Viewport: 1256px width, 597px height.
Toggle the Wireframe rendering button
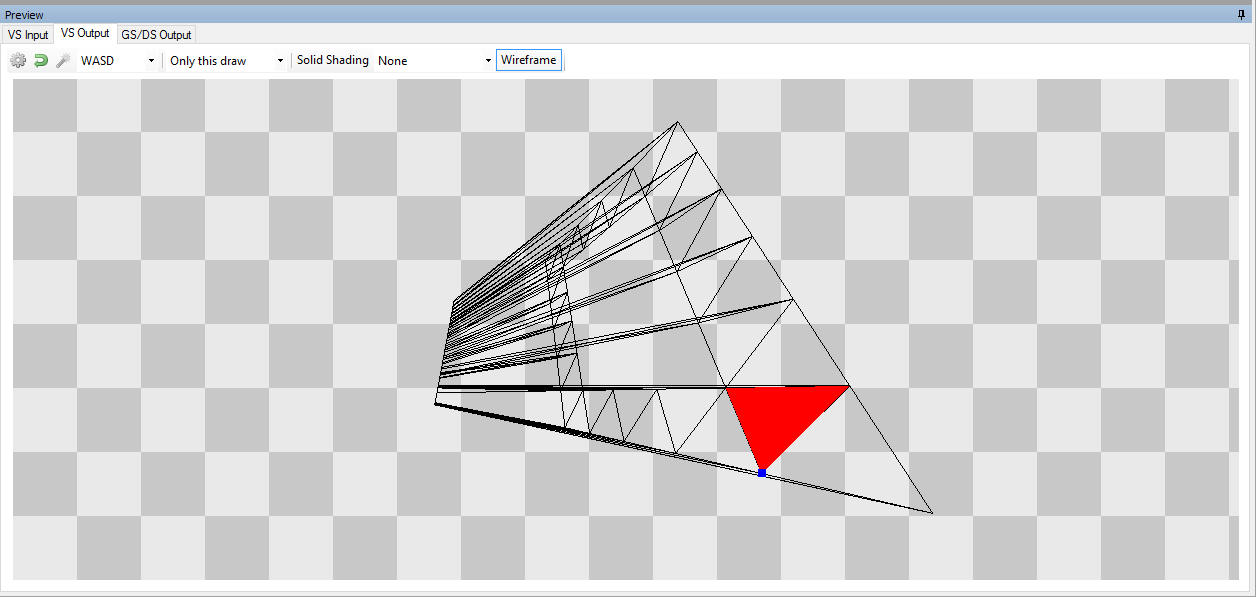pyautogui.click(x=528, y=61)
